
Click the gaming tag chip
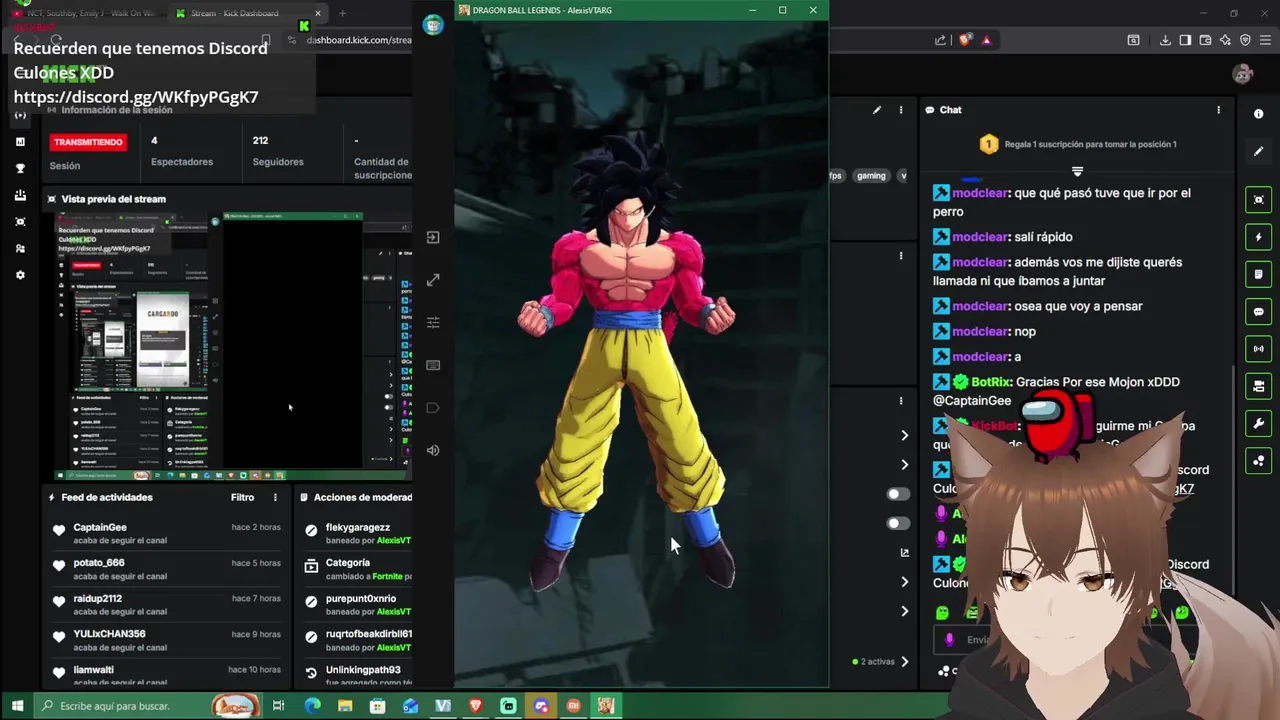871,176
